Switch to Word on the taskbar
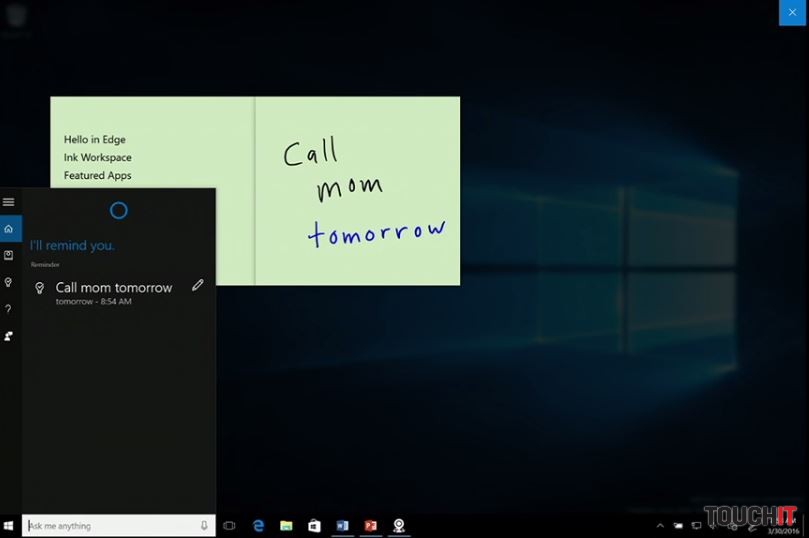The height and width of the screenshot is (538, 809). click(342, 526)
